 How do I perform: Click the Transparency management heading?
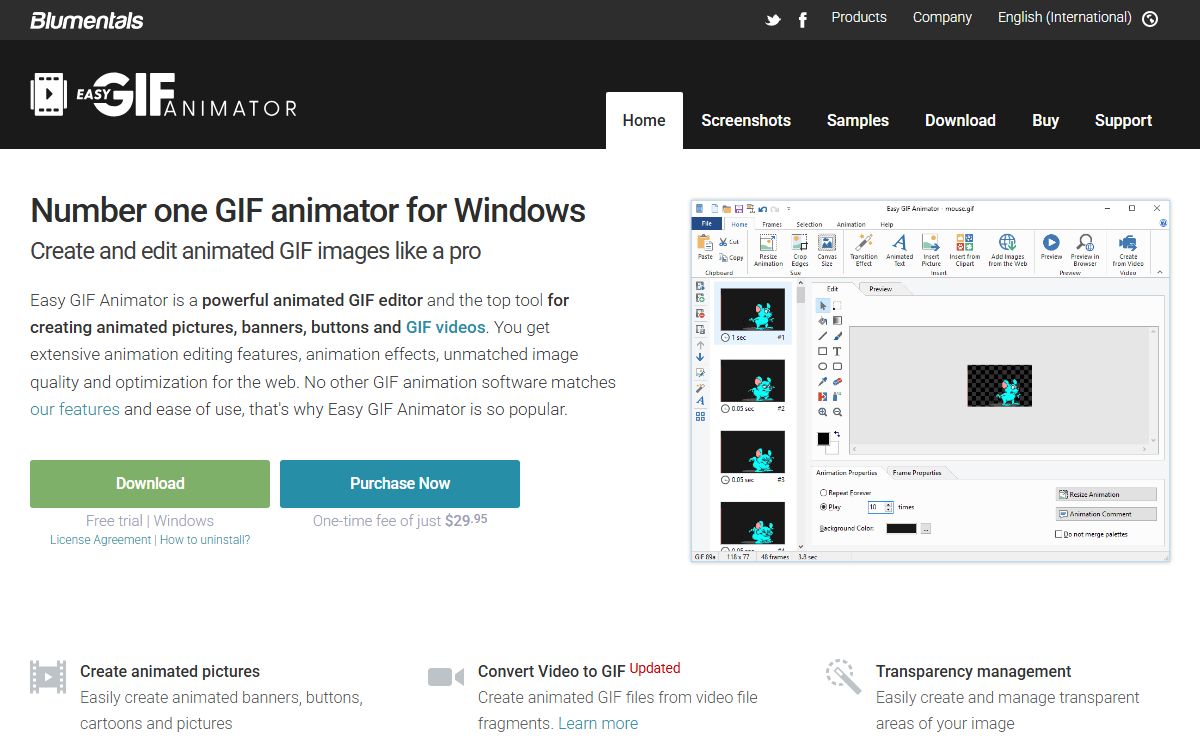[973, 672]
